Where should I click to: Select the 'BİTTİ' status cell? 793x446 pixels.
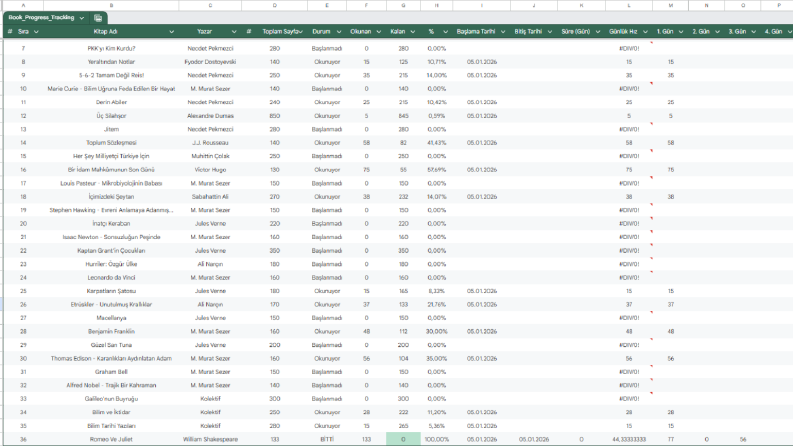(327, 439)
